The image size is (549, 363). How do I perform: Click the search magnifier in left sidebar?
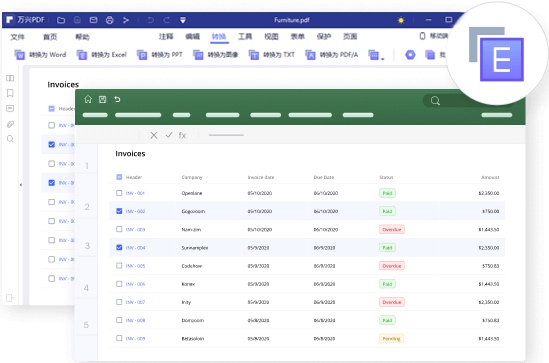click(10, 139)
